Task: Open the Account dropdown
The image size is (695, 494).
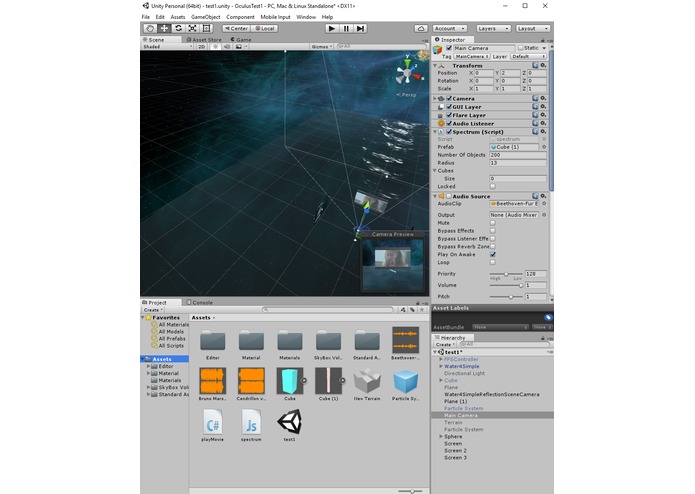Action: 449,28
